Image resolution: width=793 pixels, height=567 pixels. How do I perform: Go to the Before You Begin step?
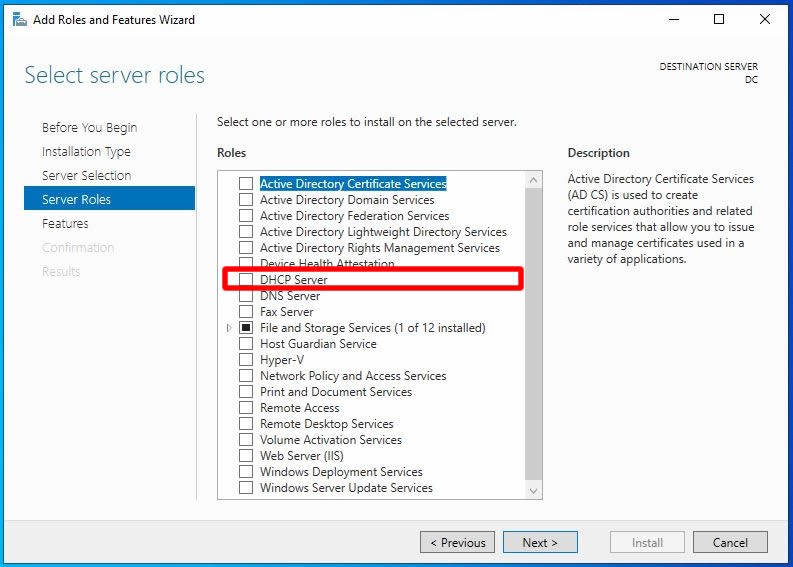tap(90, 127)
